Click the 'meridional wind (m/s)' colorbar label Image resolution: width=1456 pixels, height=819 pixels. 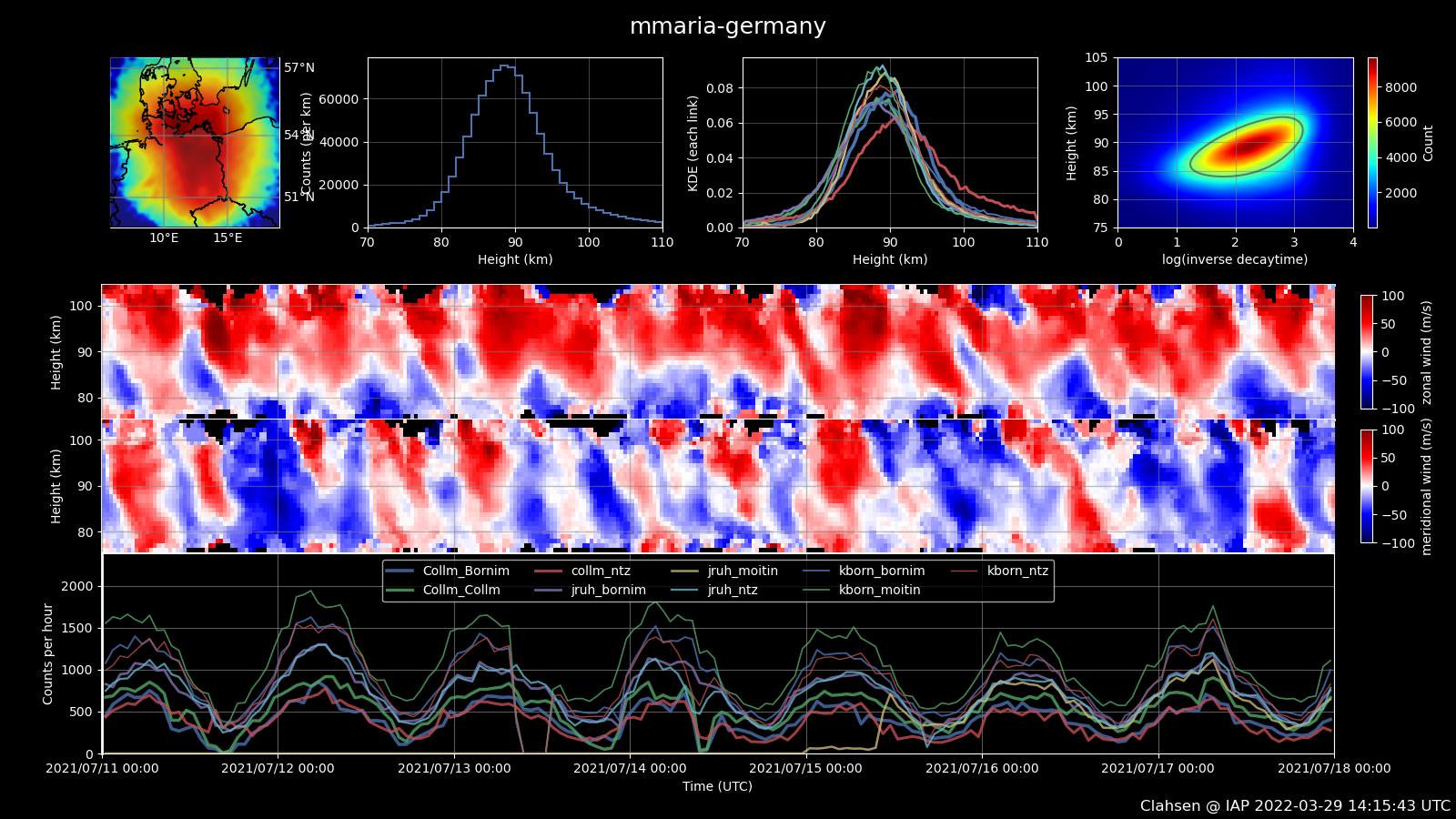1426,487
